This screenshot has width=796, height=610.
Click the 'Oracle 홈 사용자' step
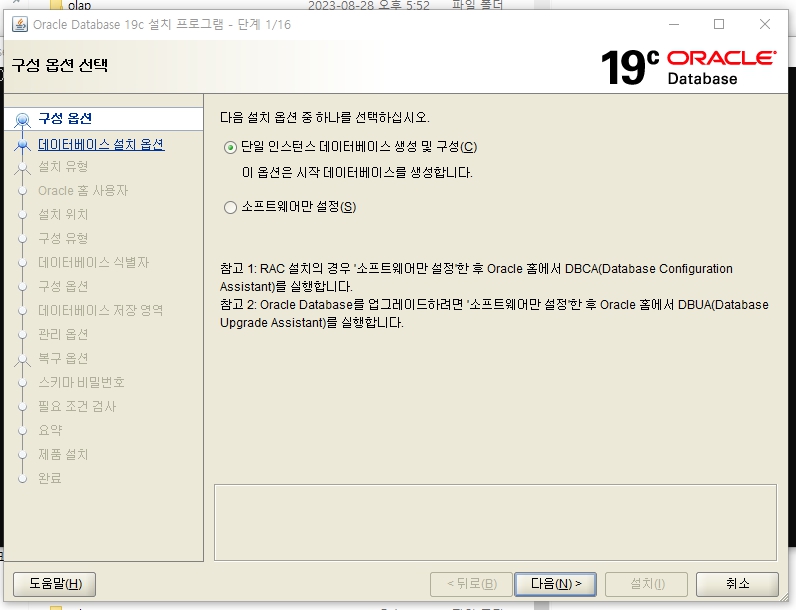(x=83, y=191)
